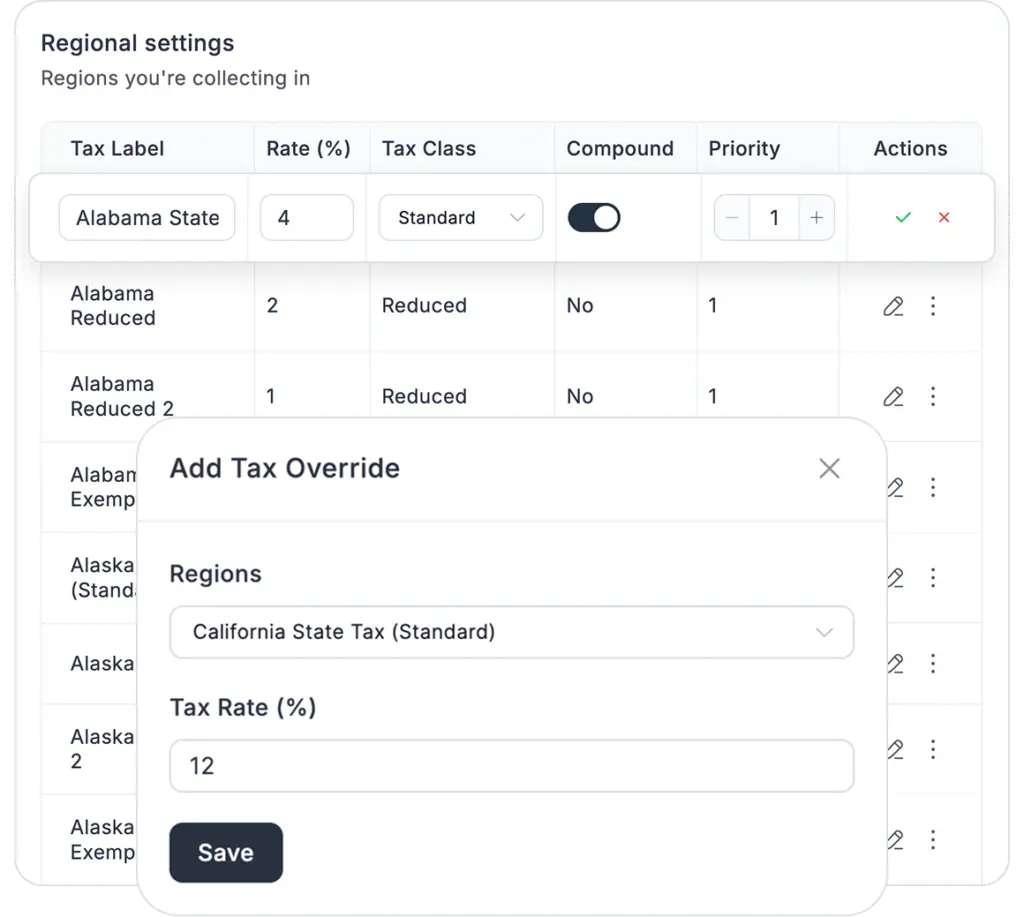This screenshot has width=1024, height=917.
Task: Click the Rate (%) input containing 4
Action: 306,218
